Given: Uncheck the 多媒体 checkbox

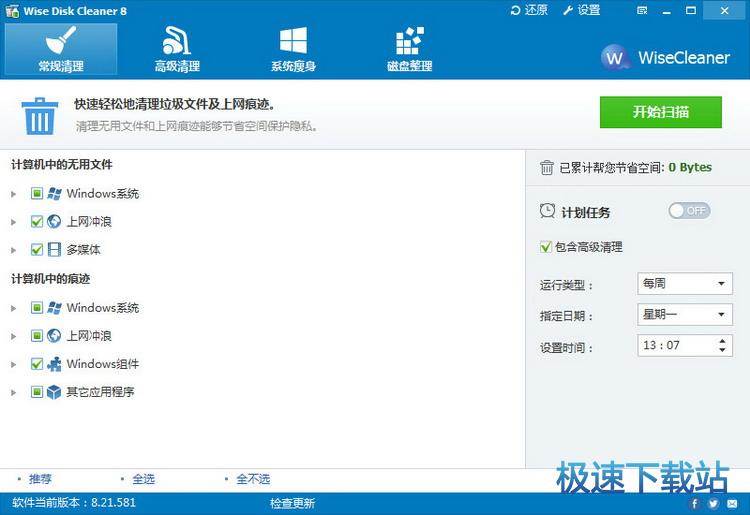Looking at the screenshot, I should click(x=37, y=249).
